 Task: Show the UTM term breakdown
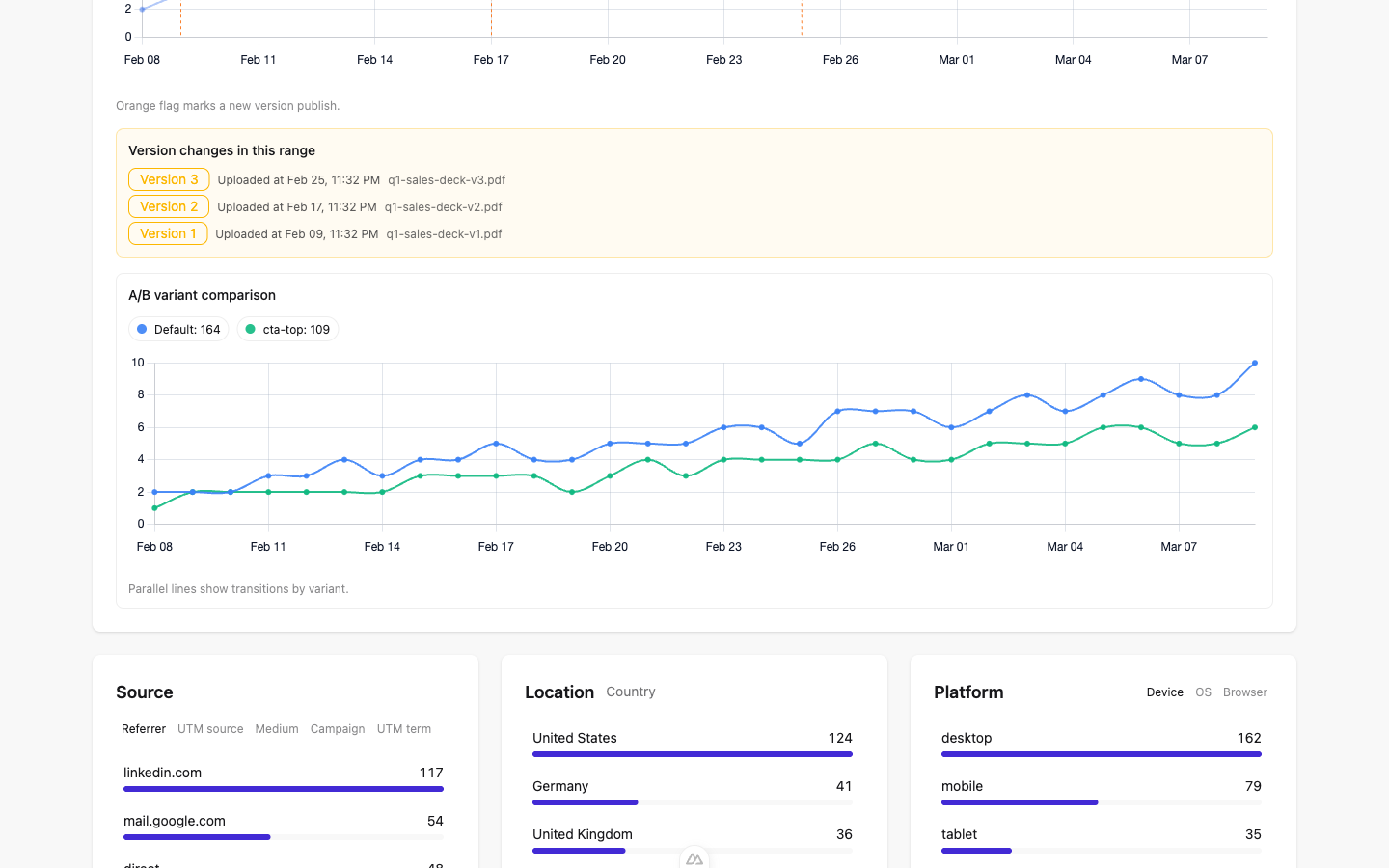(404, 729)
